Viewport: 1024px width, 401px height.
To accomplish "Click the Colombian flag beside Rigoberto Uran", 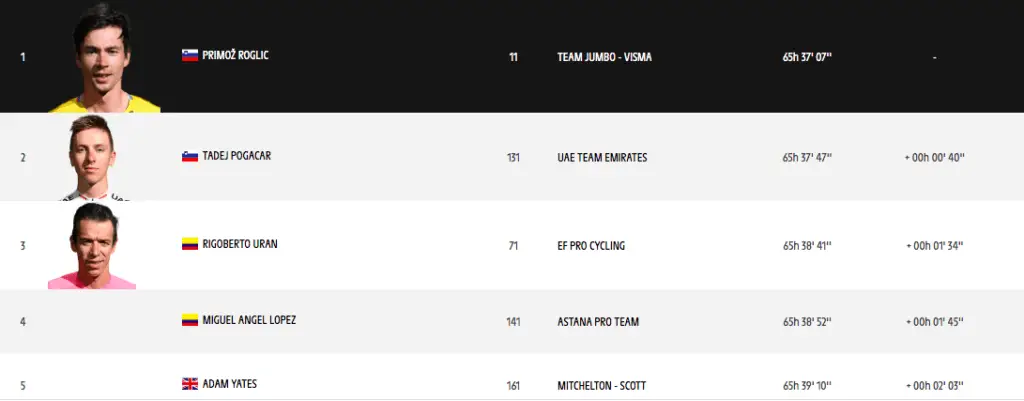I will (190, 244).
